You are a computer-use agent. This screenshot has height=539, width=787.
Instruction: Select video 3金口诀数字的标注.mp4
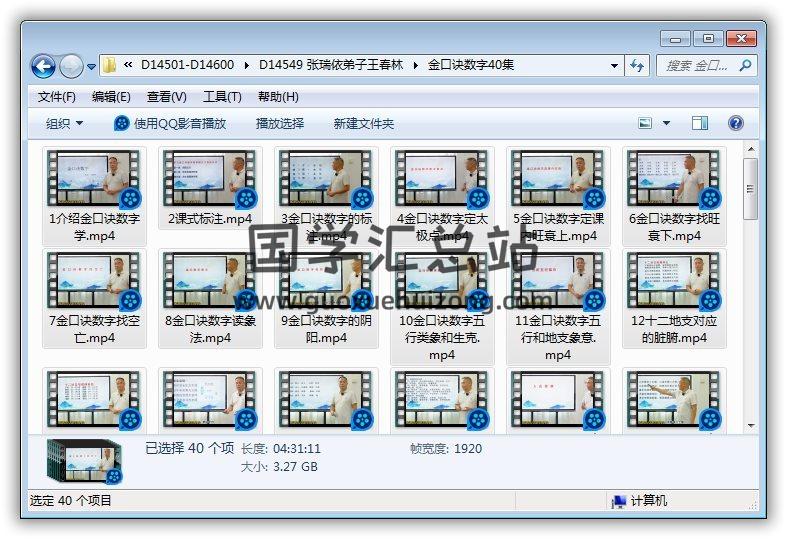tap(326, 196)
